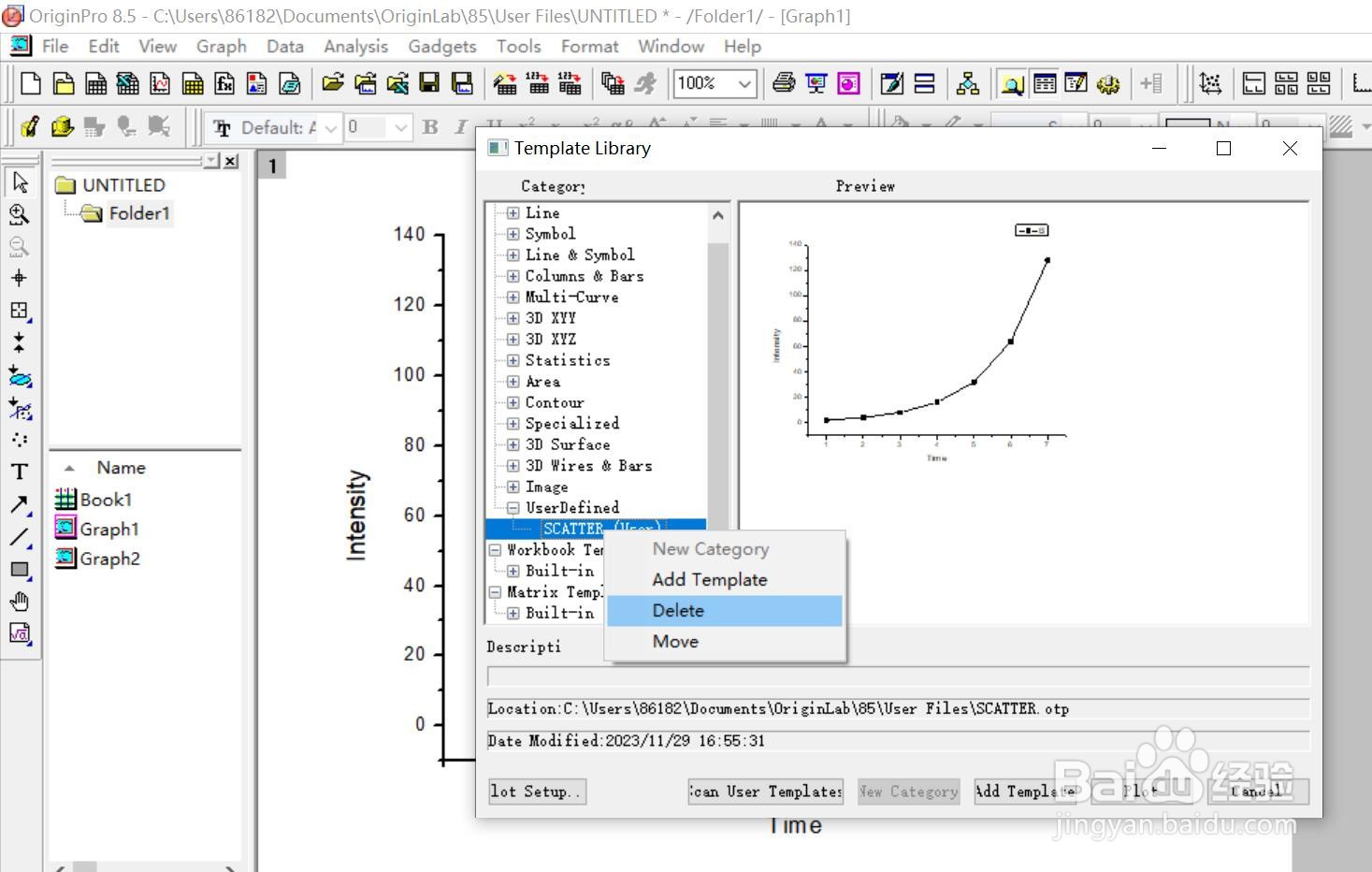The height and width of the screenshot is (872, 1372).
Task: Expand the Line category node
Action: [513, 213]
